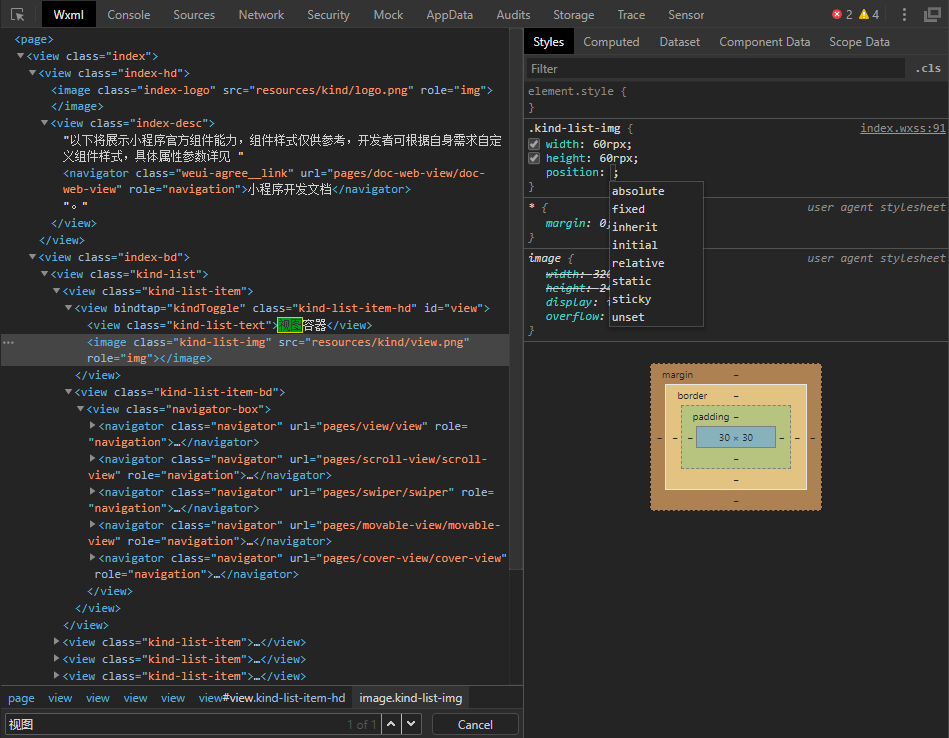
Task: Choose absolute from position suggestions
Action: pyautogui.click(x=656, y=191)
